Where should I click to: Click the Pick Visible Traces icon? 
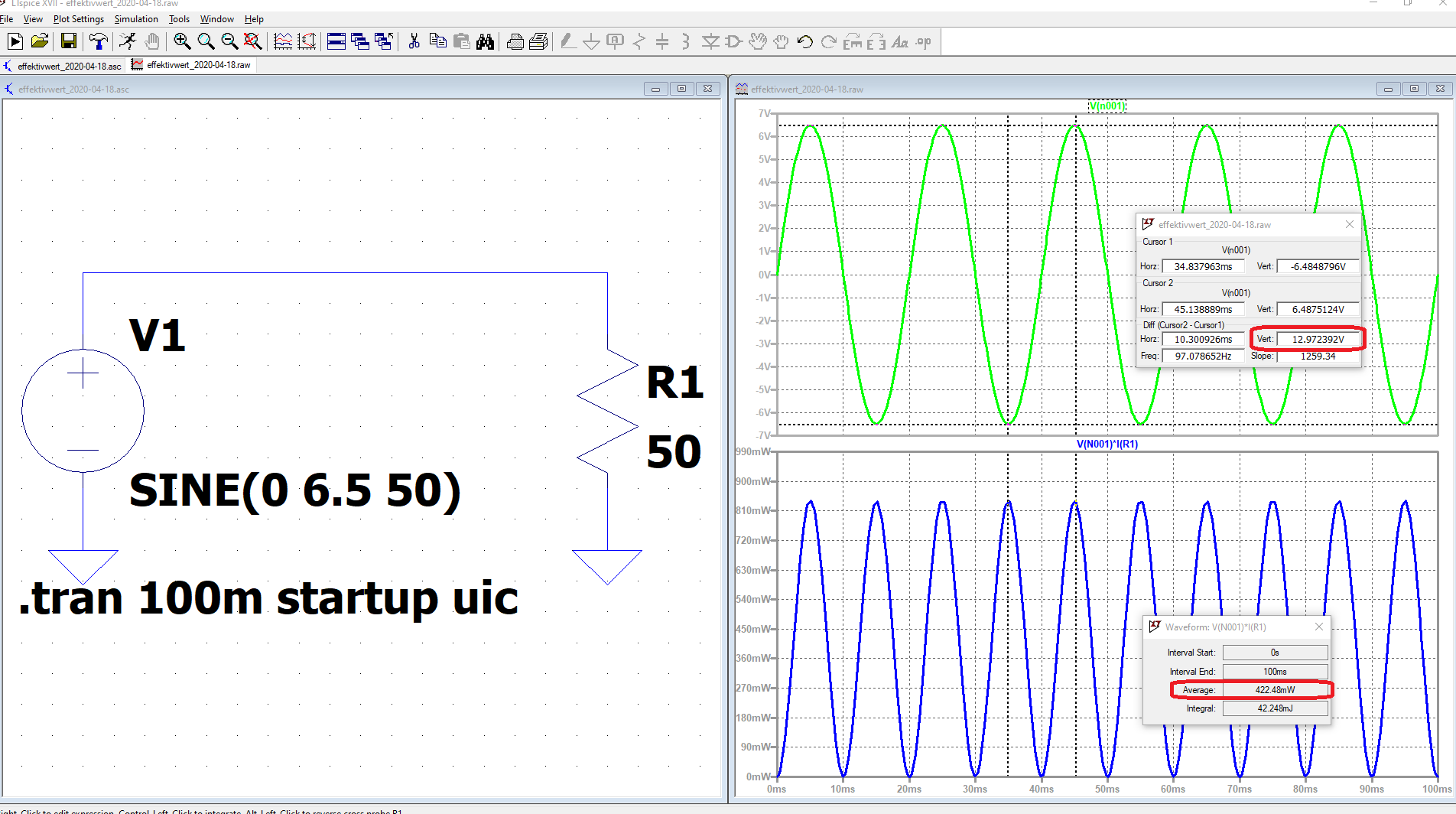coord(307,41)
